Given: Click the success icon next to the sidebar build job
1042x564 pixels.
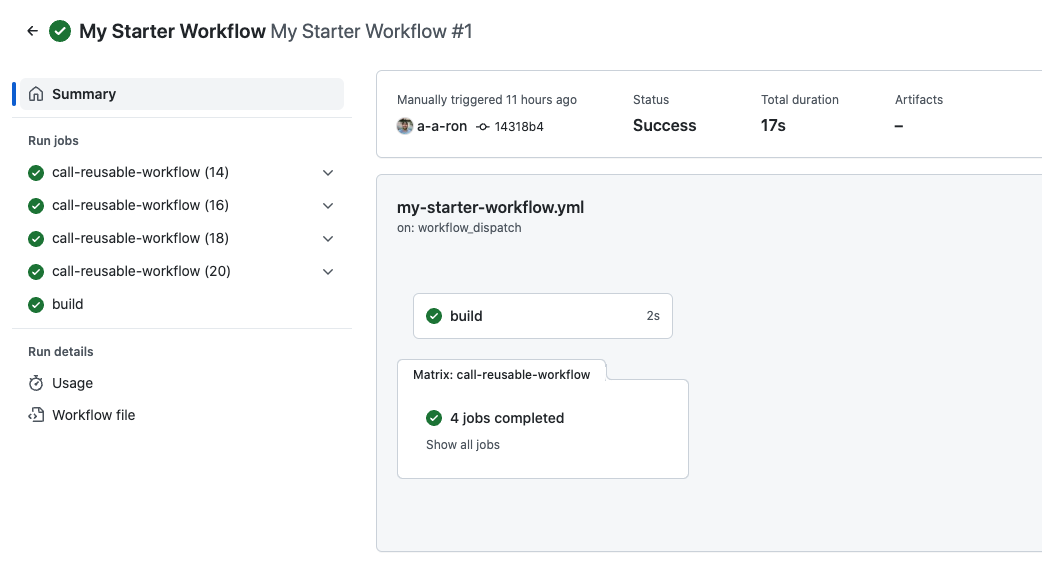Looking at the screenshot, I should pyautogui.click(x=36, y=305).
